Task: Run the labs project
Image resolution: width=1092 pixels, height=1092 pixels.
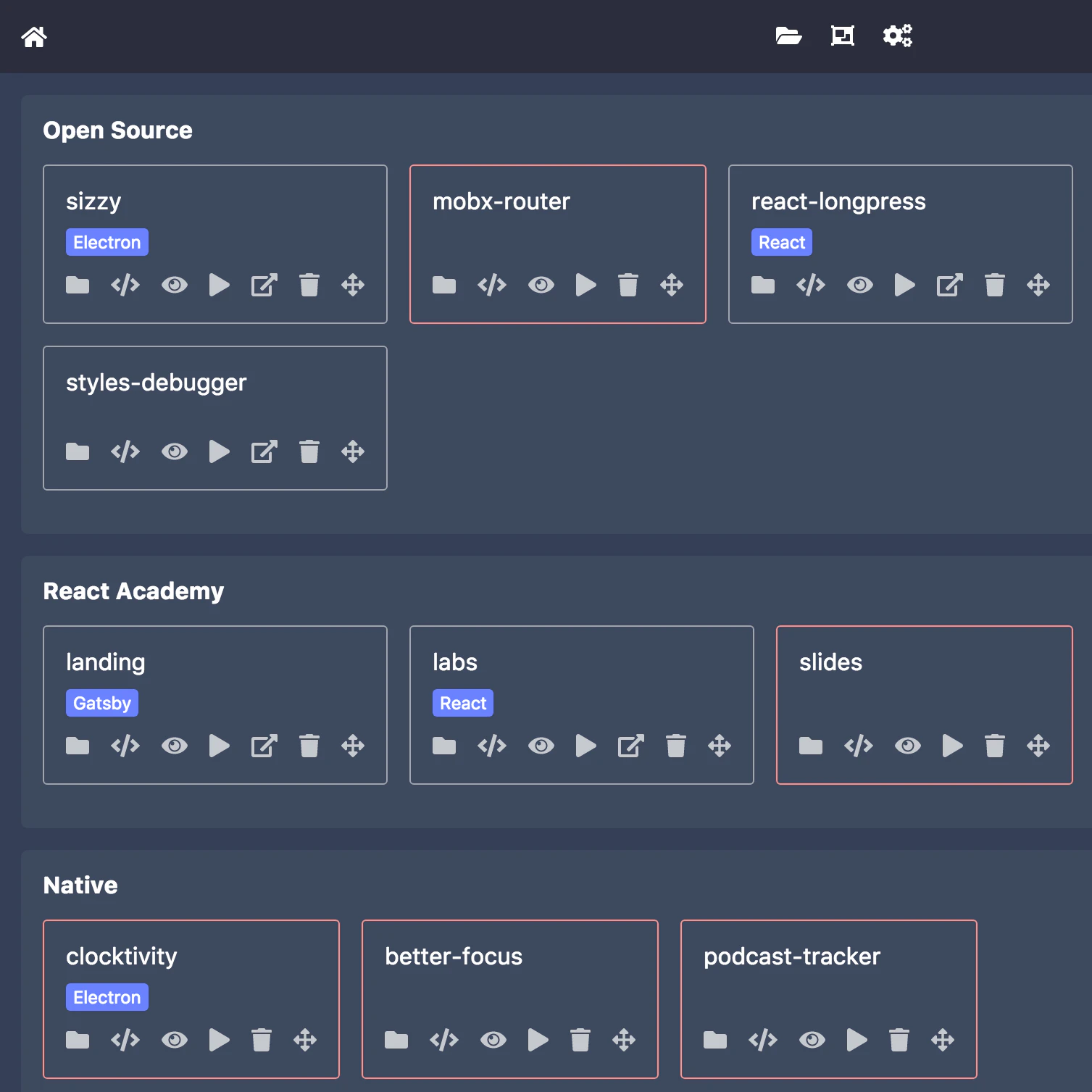Action: 586,746
